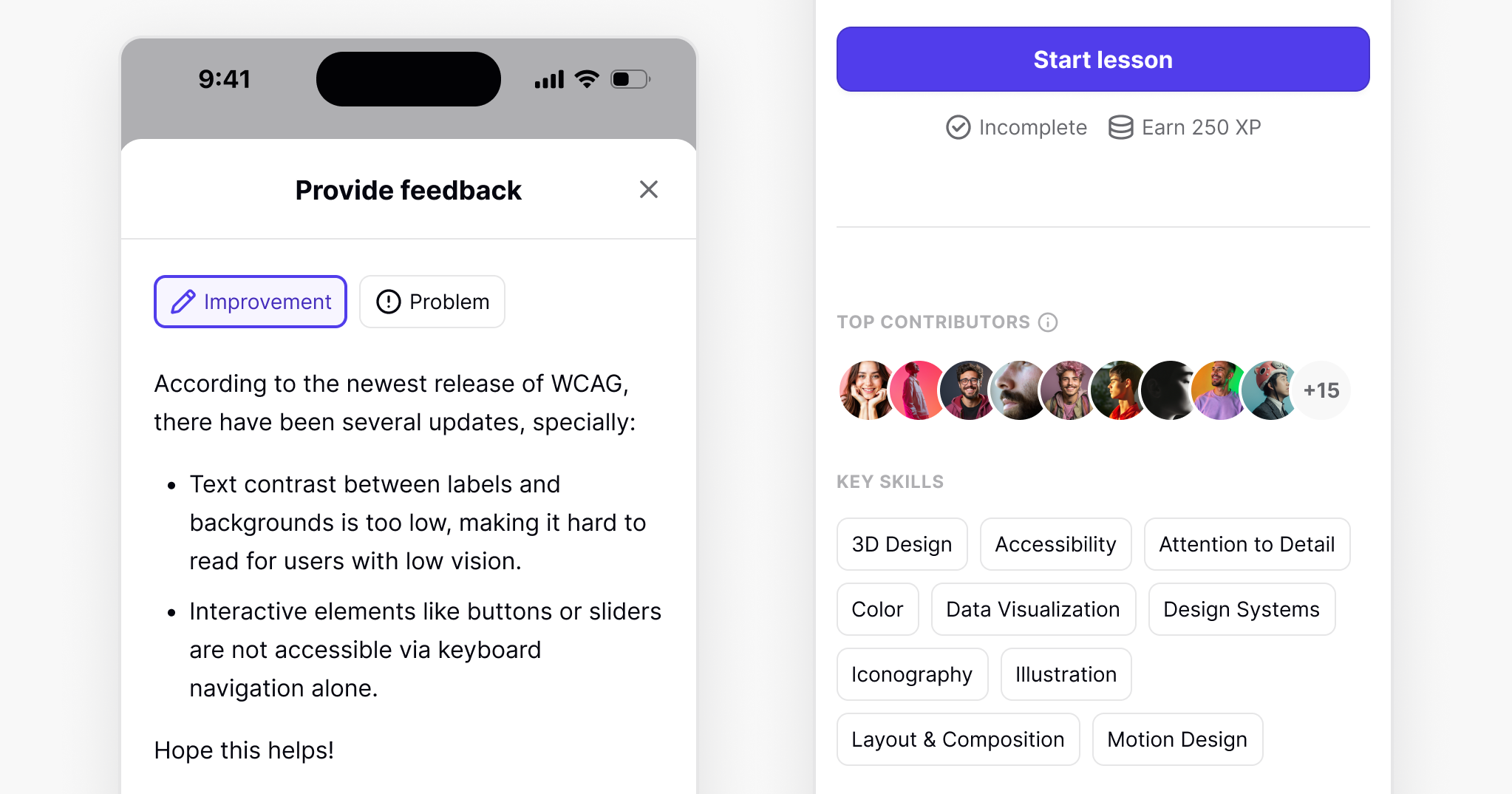
Task: Open the 3D Design skill tag
Action: pyautogui.click(x=902, y=544)
